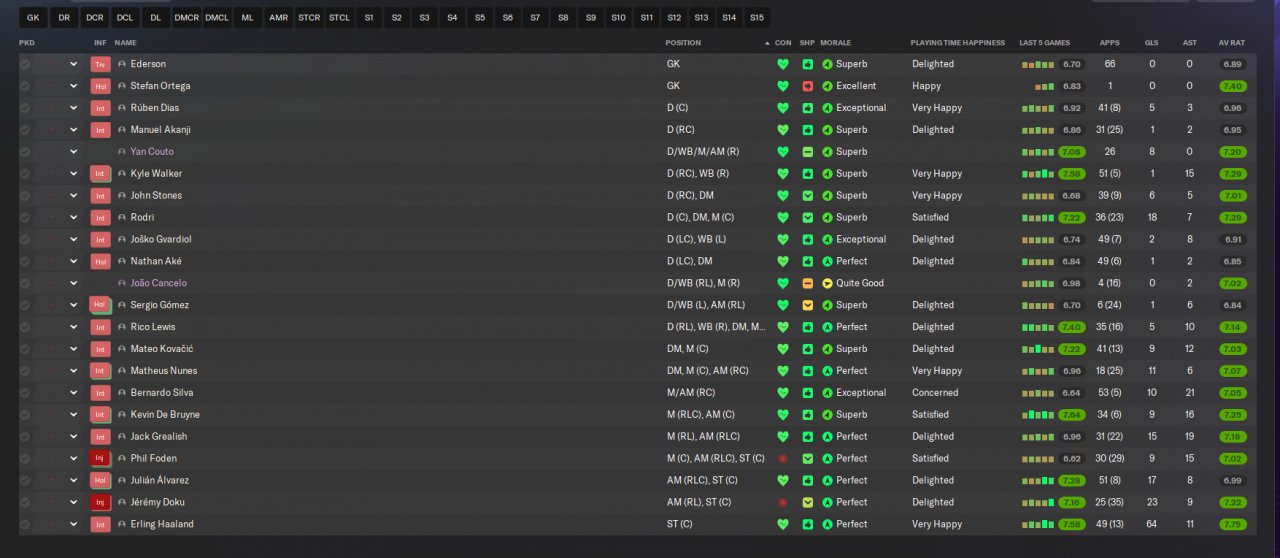Select the GK position slot
Image resolution: width=1280 pixels, height=558 pixels.
[33, 18]
